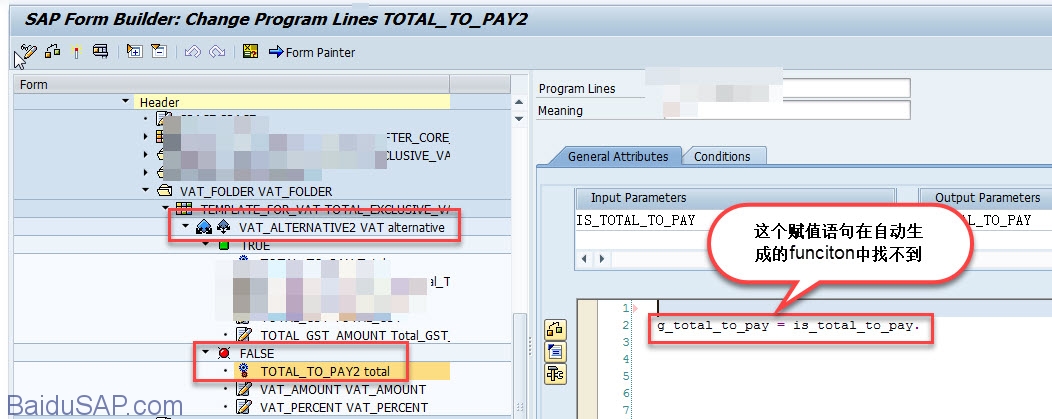Viewport: 1052px width, 419px height.
Task: Run the Check icon in toolbar
Action: pos(53,52)
